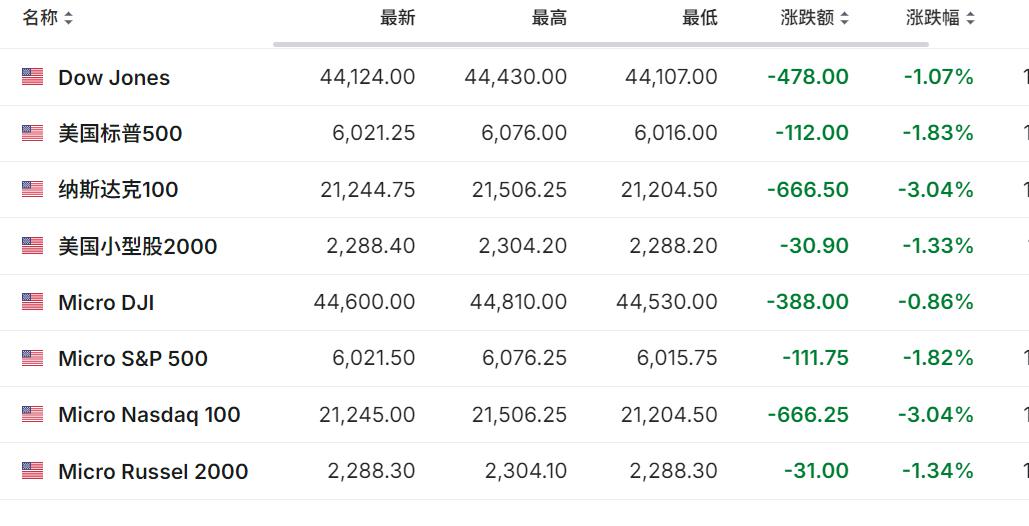Click the flag icon beside Micro Nasdaq 100
1029x526 pixels.
click(x=32, y=415)
